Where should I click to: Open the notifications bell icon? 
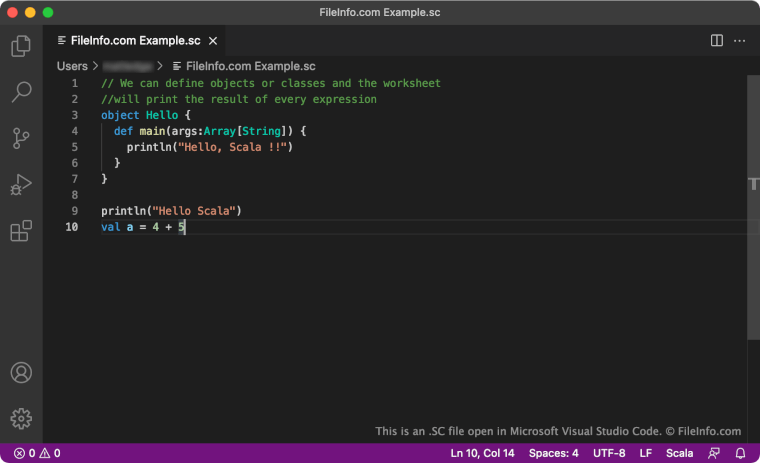click(741, 453)
